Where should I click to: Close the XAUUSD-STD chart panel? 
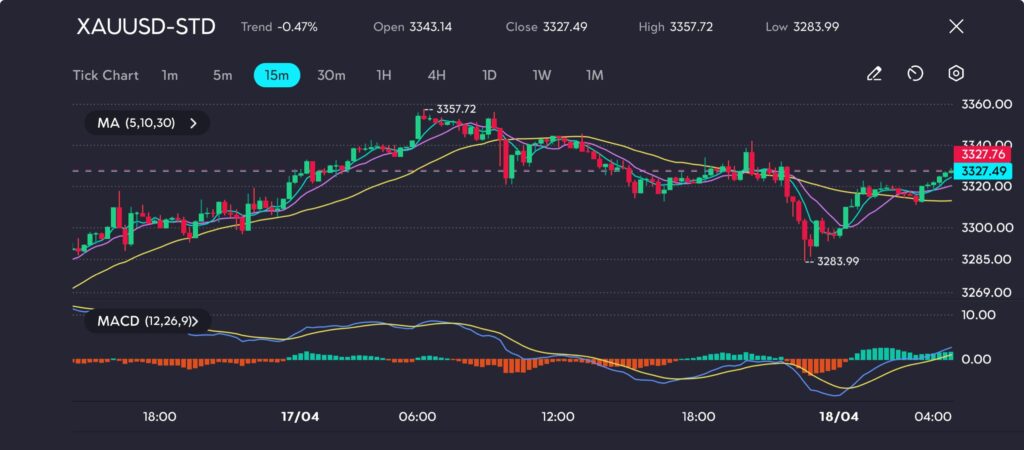pyautogui.click(x=956, y=27)
